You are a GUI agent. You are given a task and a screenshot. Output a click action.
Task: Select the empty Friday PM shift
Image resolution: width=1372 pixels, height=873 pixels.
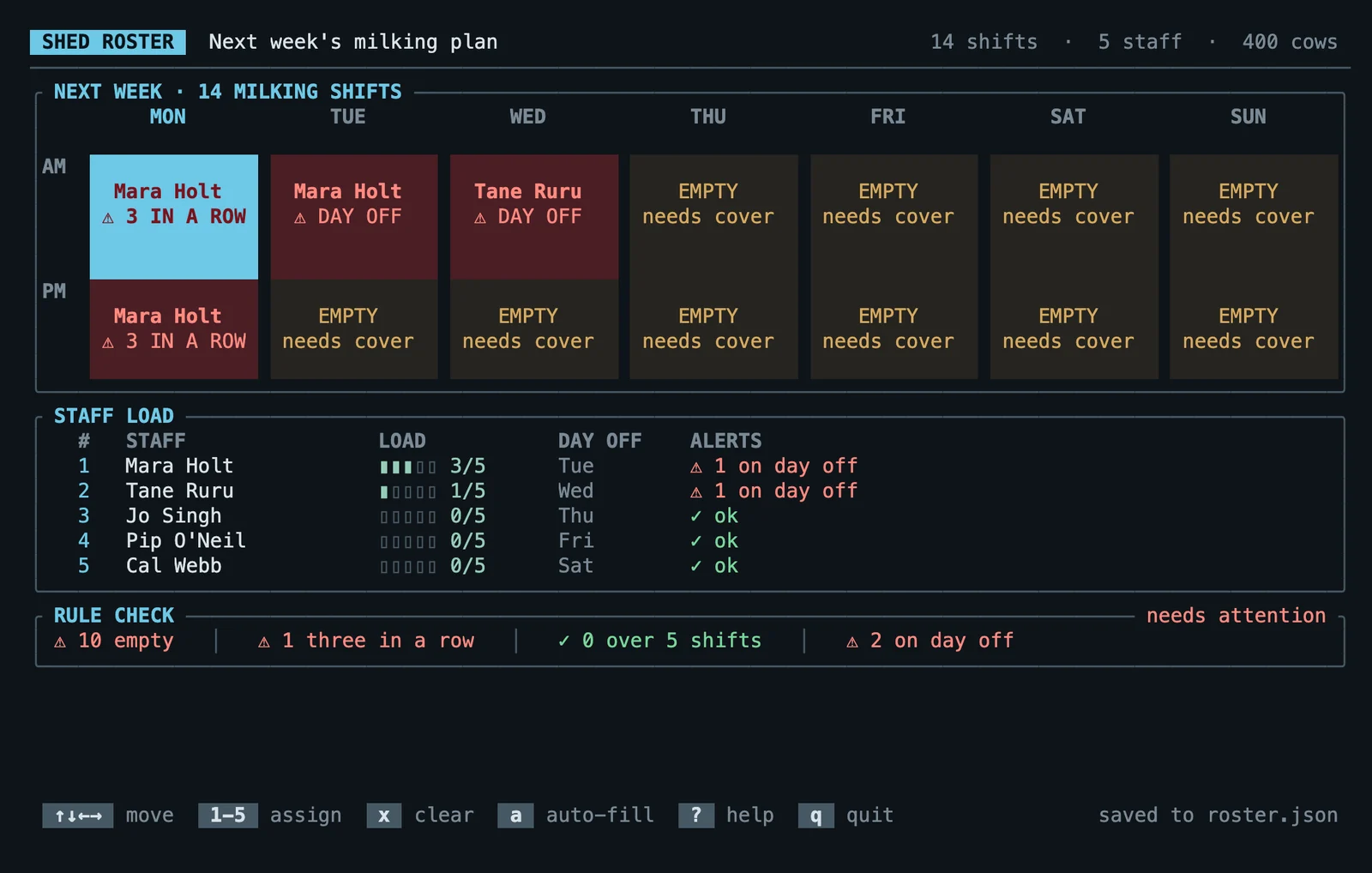[x=894, y=329]
